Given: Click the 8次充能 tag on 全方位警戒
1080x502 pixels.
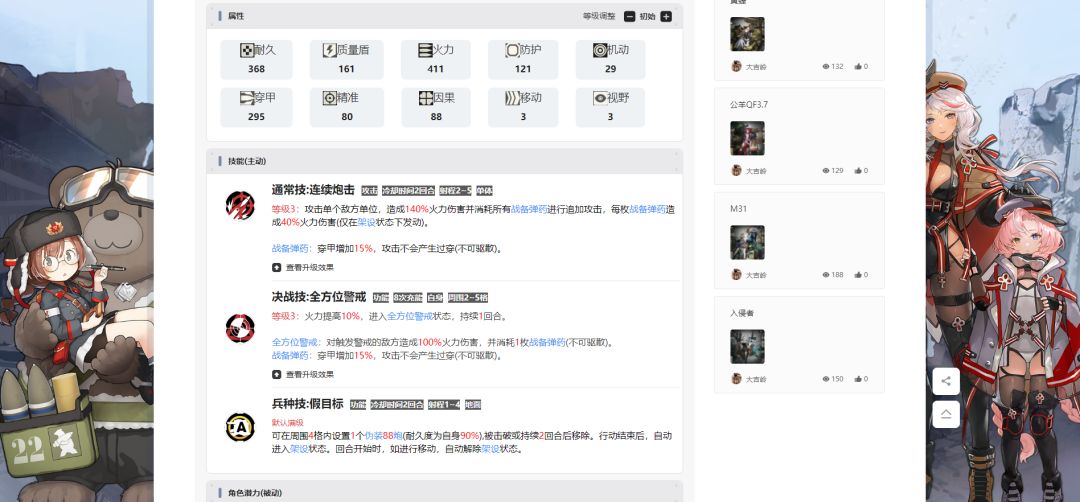Looking at the screenshot, I should click(408, 298).
